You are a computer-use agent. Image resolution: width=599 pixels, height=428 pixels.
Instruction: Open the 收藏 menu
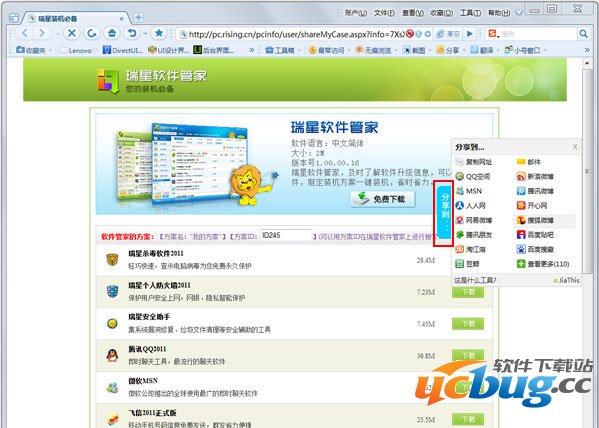[442, 13]
